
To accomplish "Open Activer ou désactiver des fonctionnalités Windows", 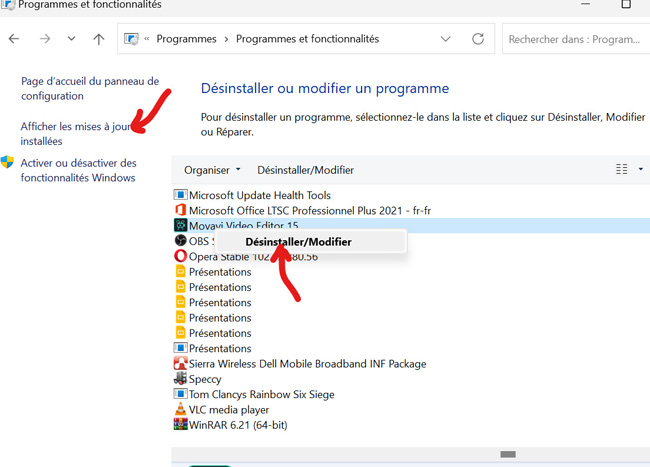I will pos(78,170).
